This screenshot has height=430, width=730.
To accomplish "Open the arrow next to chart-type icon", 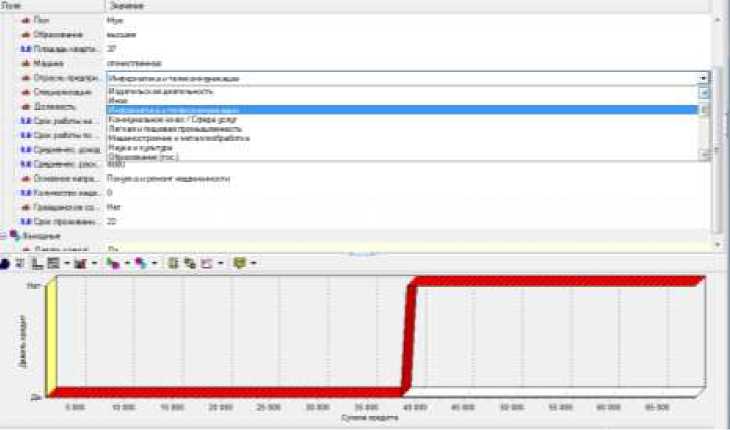I will coord(94,263).
